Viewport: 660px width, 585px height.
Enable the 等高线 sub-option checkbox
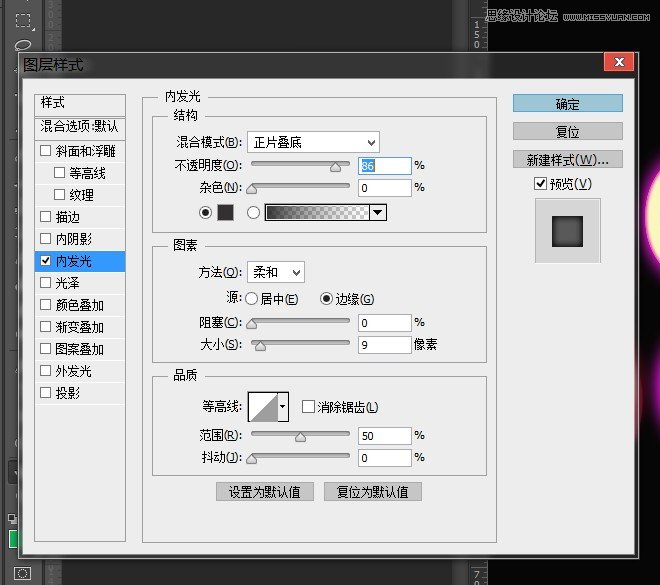pyautogui.click(x=59, y=173)
